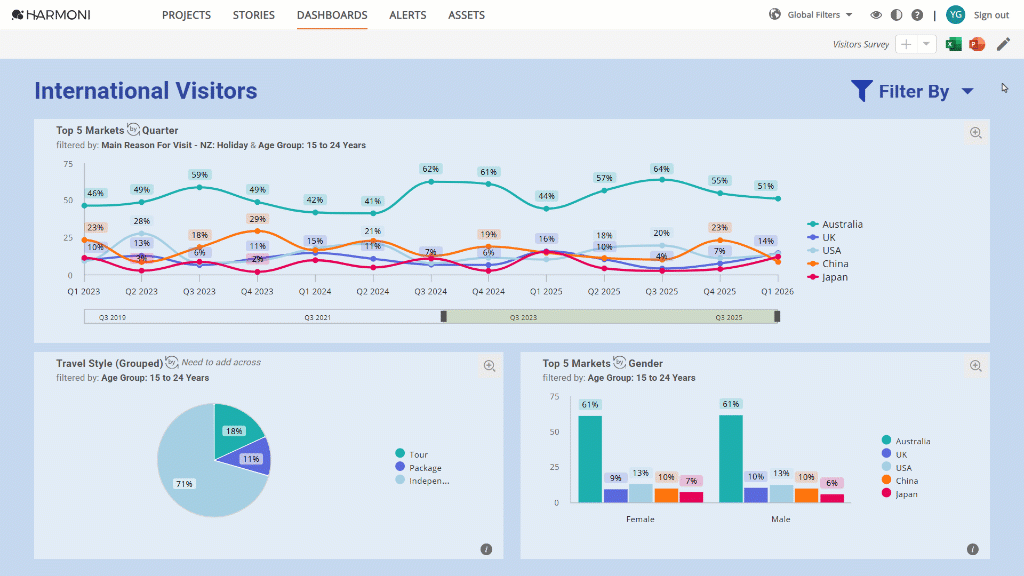Switch to the Alerts tab
This screenshot has height=576, width=1024.
click(x=408, y=15)
